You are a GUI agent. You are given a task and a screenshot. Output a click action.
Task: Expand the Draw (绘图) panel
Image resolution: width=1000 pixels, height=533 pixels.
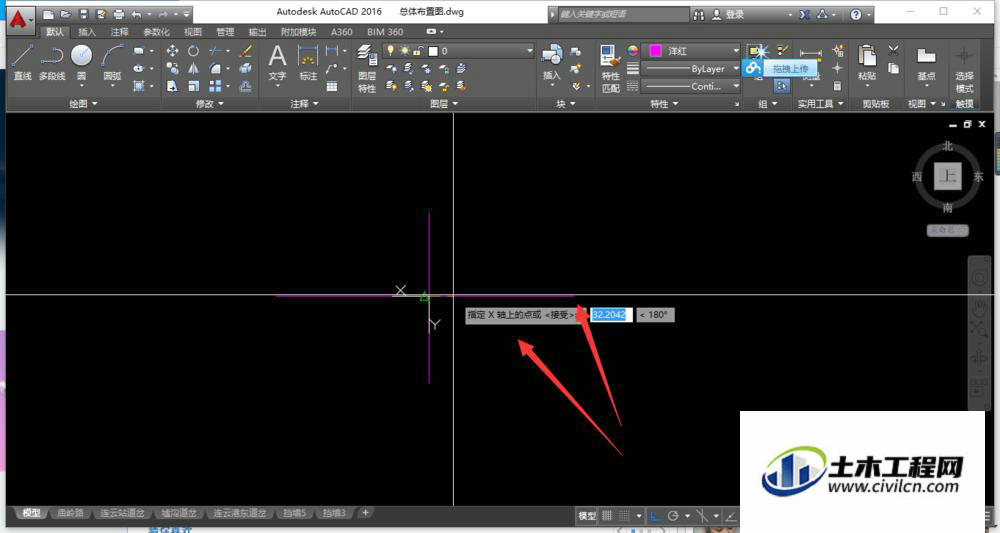point(83,103)
